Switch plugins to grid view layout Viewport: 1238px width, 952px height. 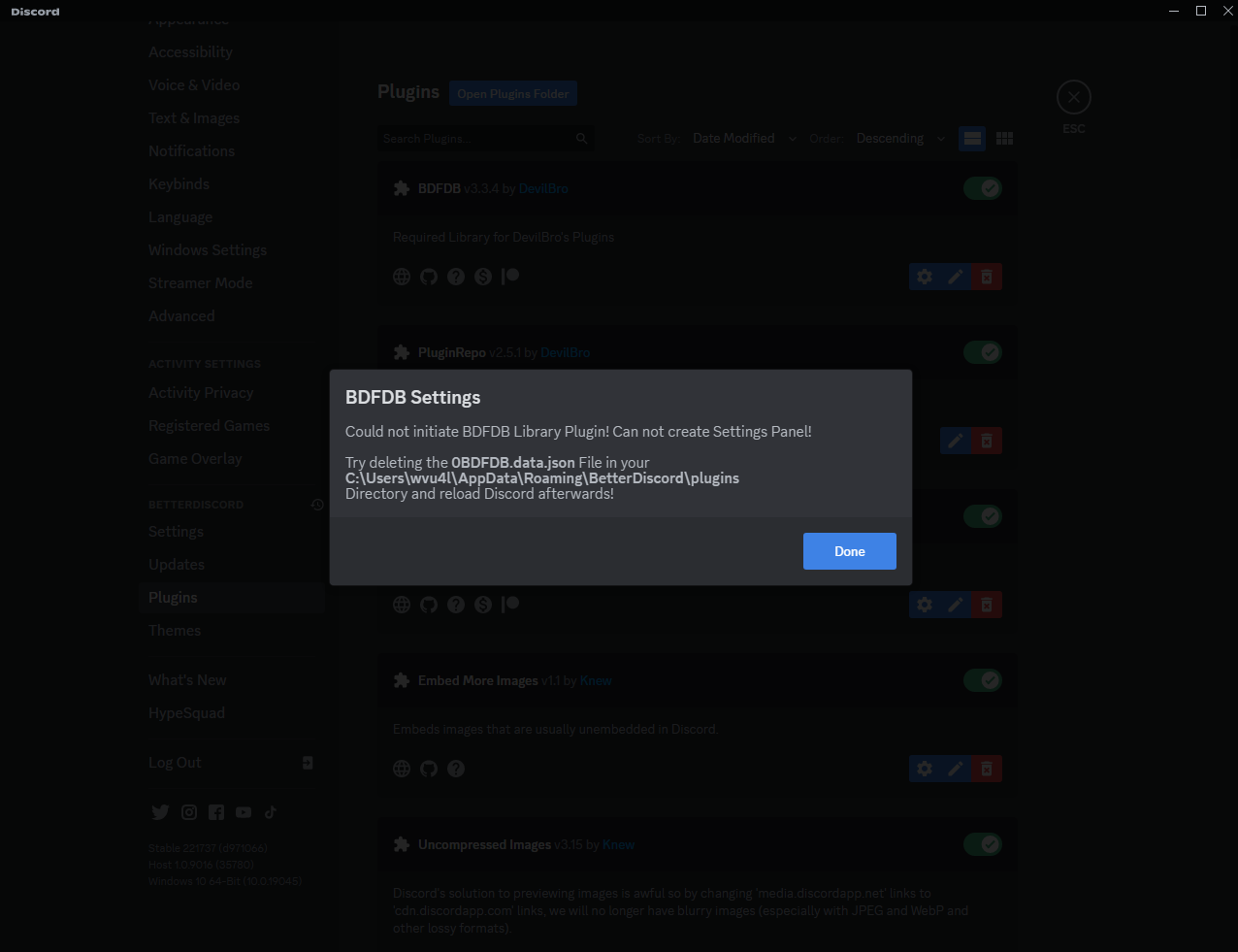(1004, 138)
